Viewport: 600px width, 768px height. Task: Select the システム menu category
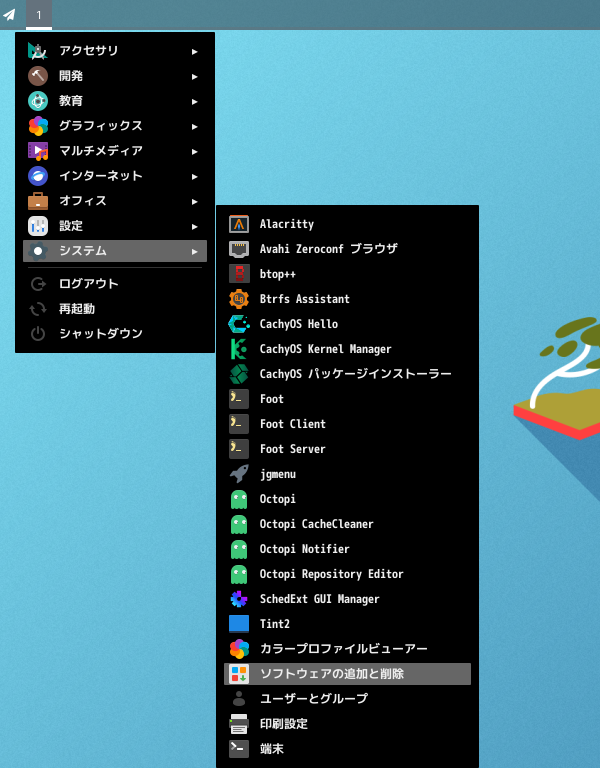115,251
